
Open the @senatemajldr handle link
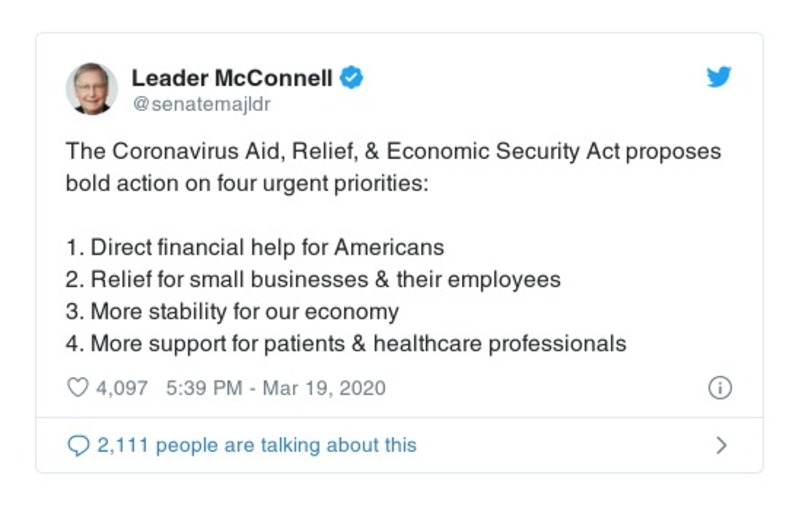(201, 104)
